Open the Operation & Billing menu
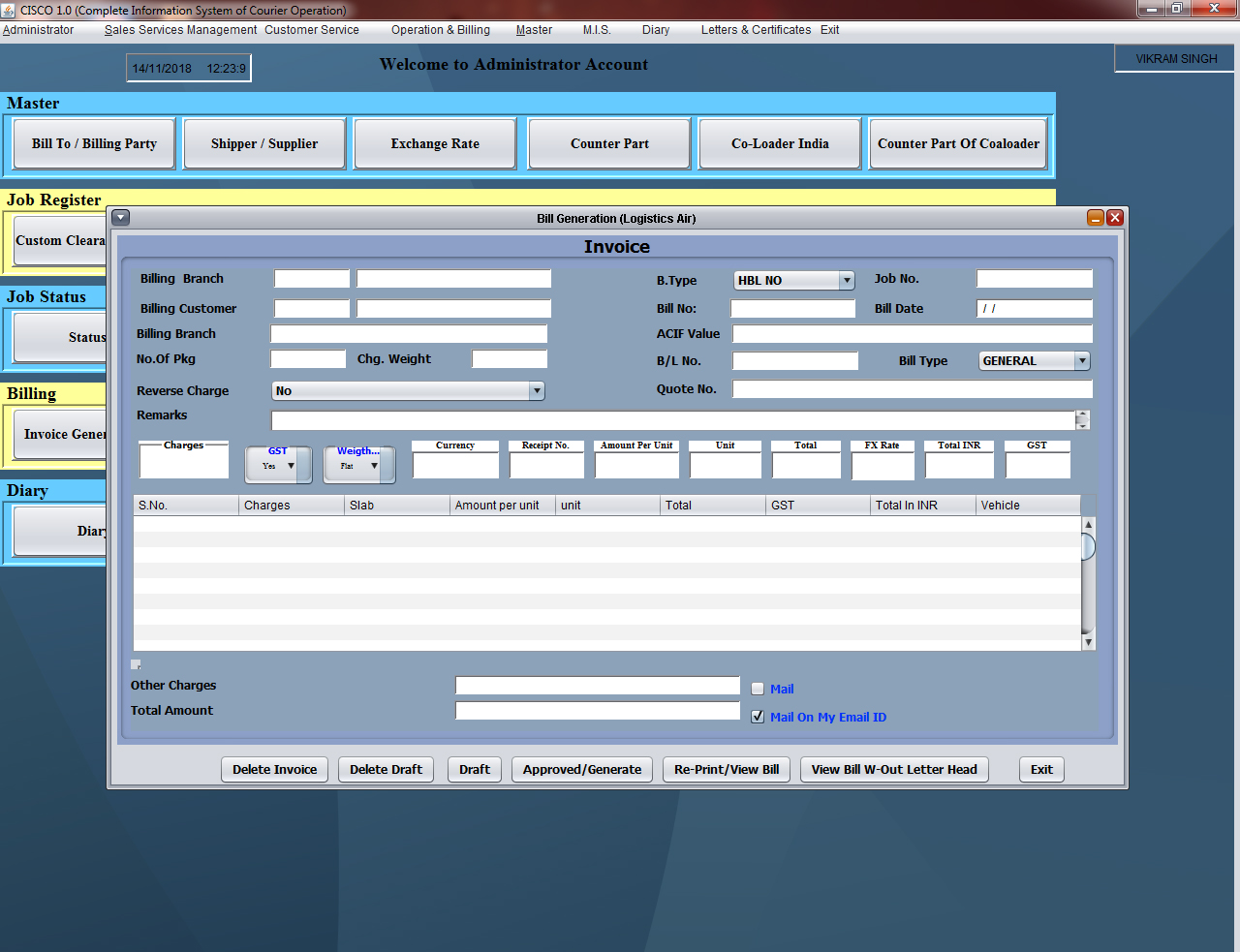The height and width of the screenshot is (952, 1240). (440, 30)
